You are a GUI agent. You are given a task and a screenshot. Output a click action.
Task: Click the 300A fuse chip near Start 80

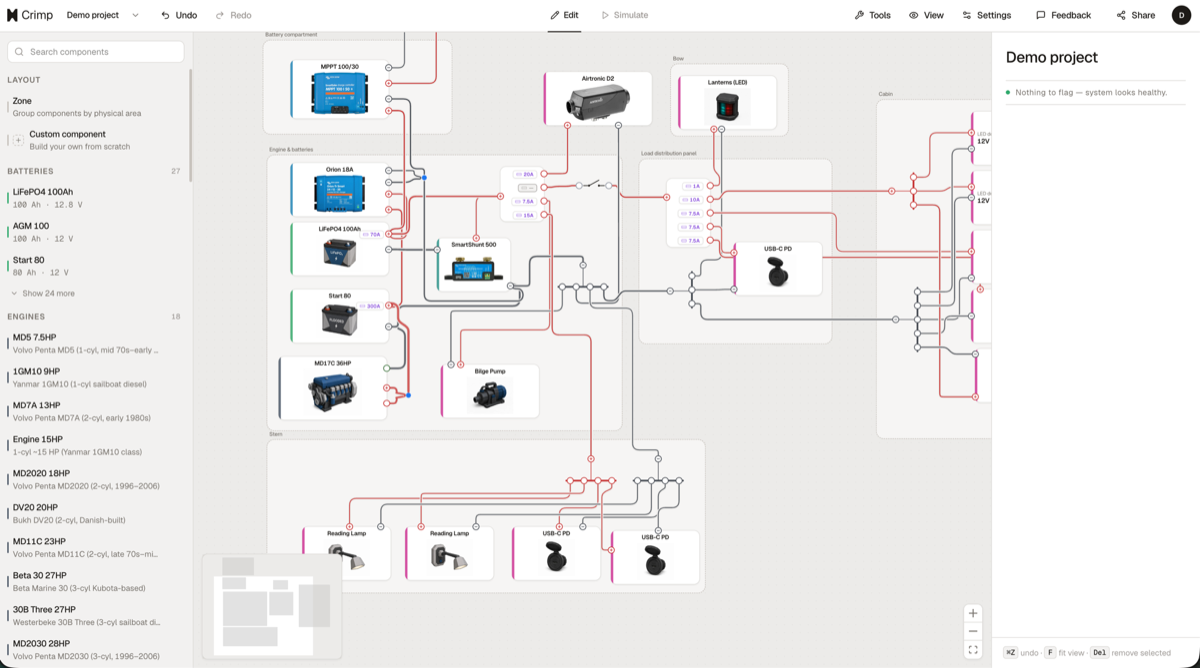370,306
